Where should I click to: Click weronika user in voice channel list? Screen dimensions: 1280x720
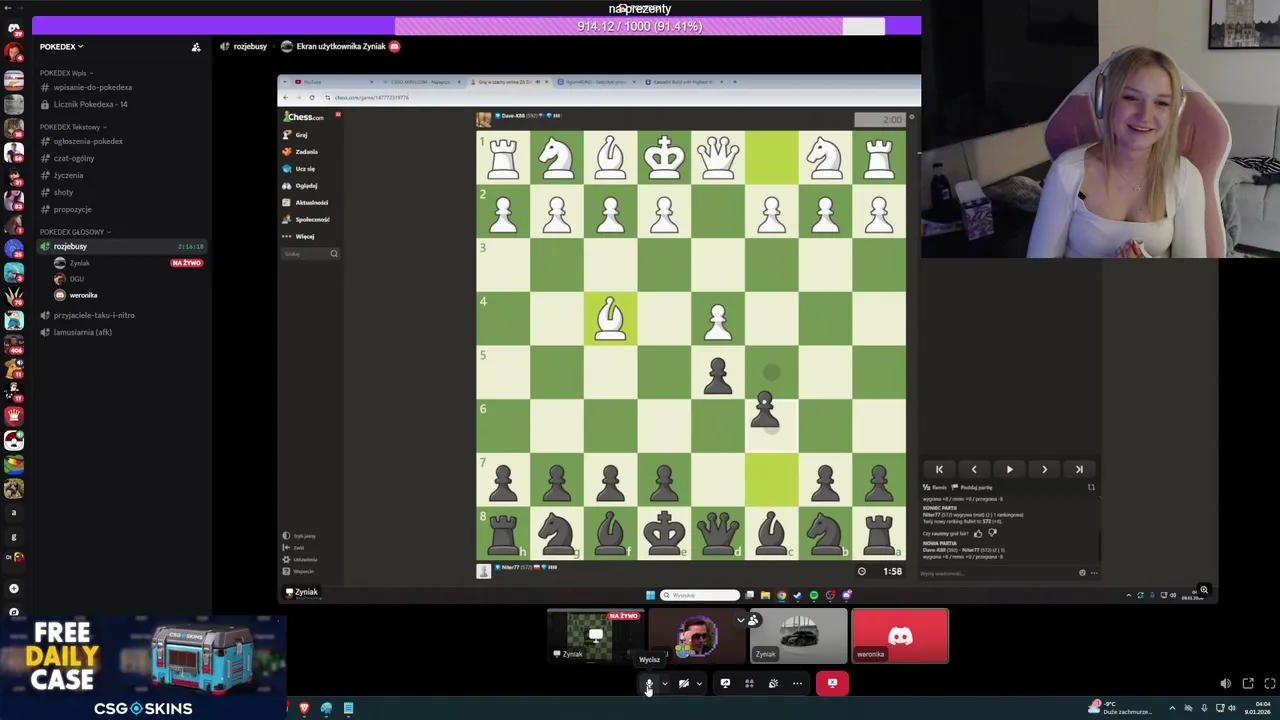pyautogui.click(x=83, y=295)
